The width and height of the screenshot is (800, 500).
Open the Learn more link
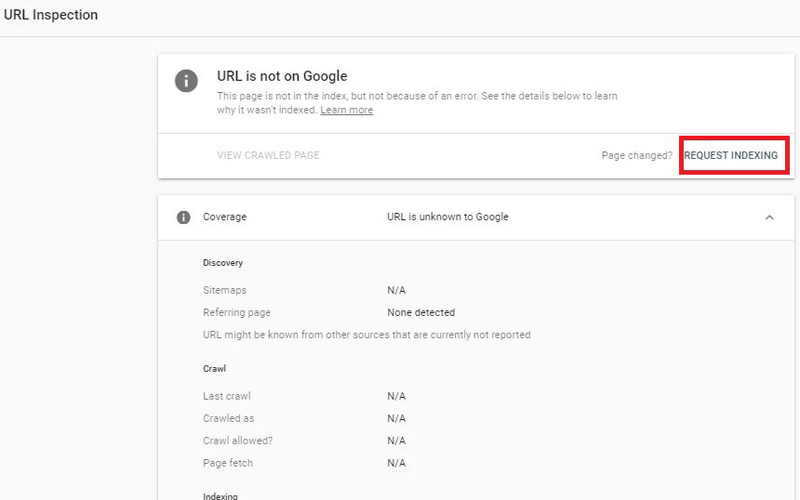click(x=346, y=110)
